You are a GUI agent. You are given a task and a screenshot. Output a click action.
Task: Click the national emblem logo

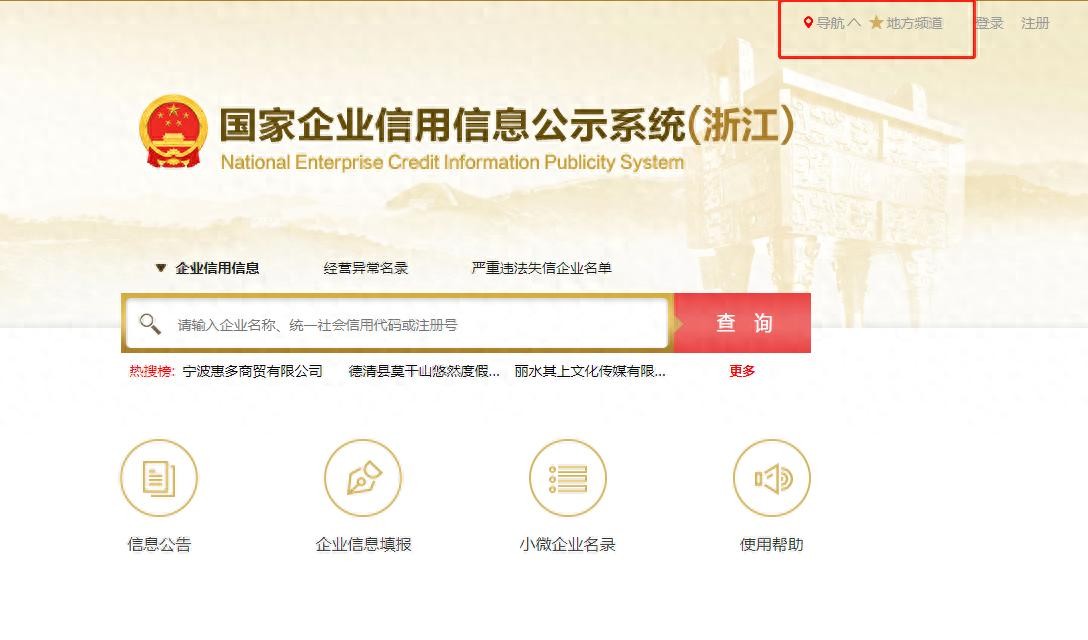pyautogui.click(x=173, y=132)
